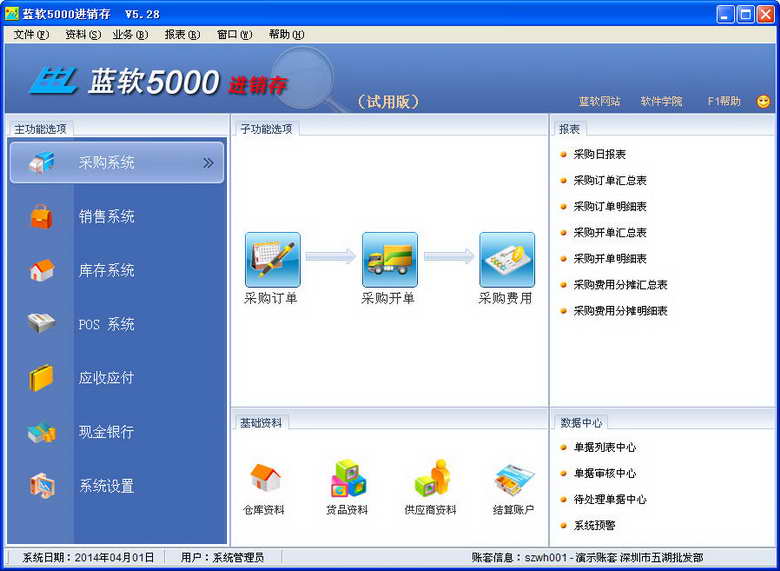
Task: Select POS 系统 in main menu
Action: click(x=106, y=324)
